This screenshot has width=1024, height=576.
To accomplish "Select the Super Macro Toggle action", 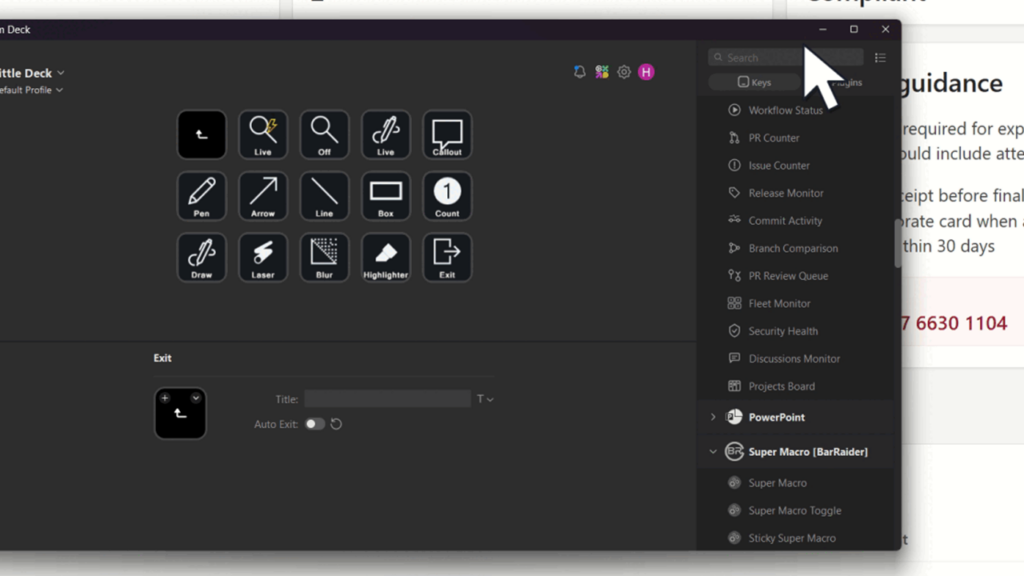I will click(795, 510).
